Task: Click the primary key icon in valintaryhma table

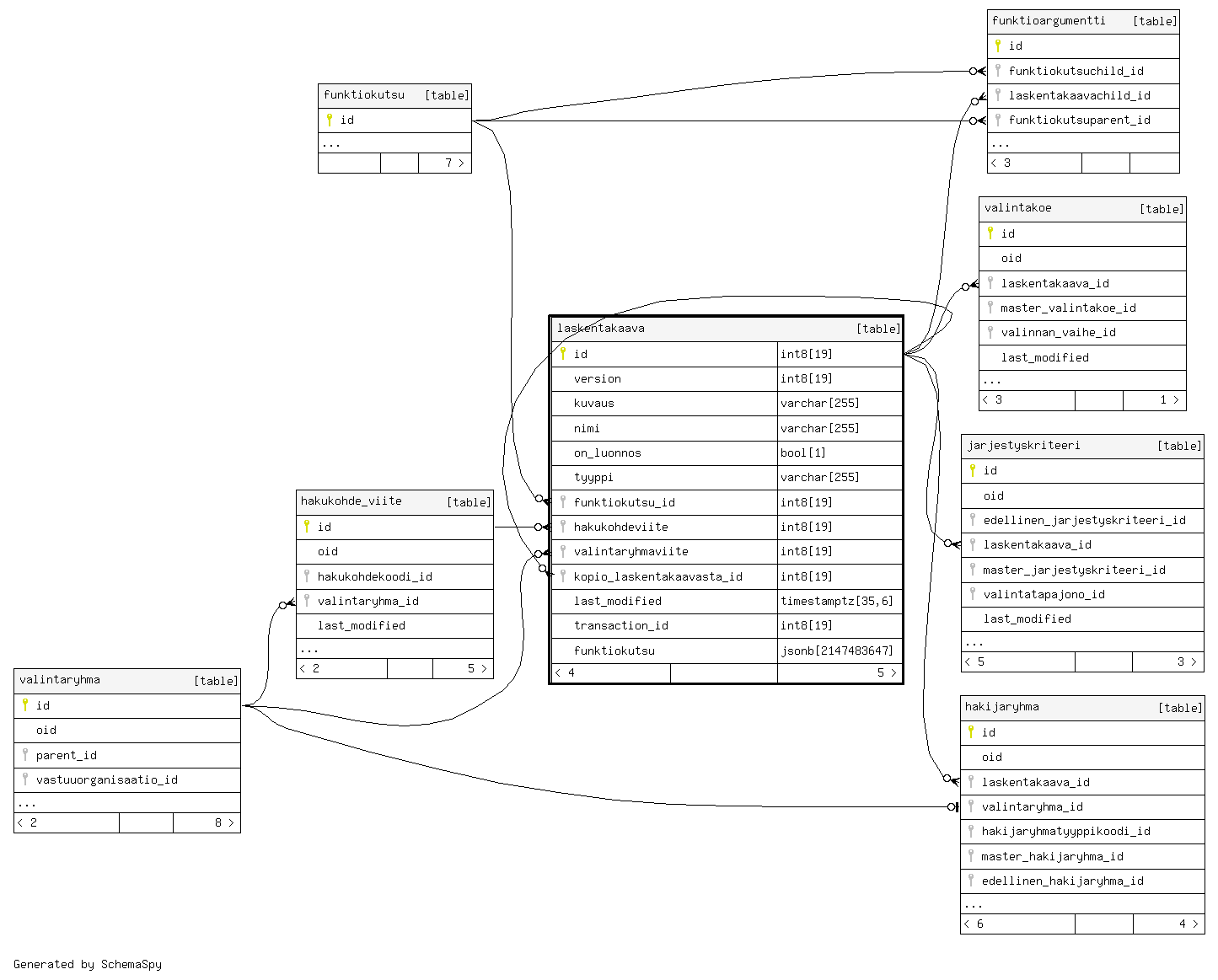Action: (25, 705)
